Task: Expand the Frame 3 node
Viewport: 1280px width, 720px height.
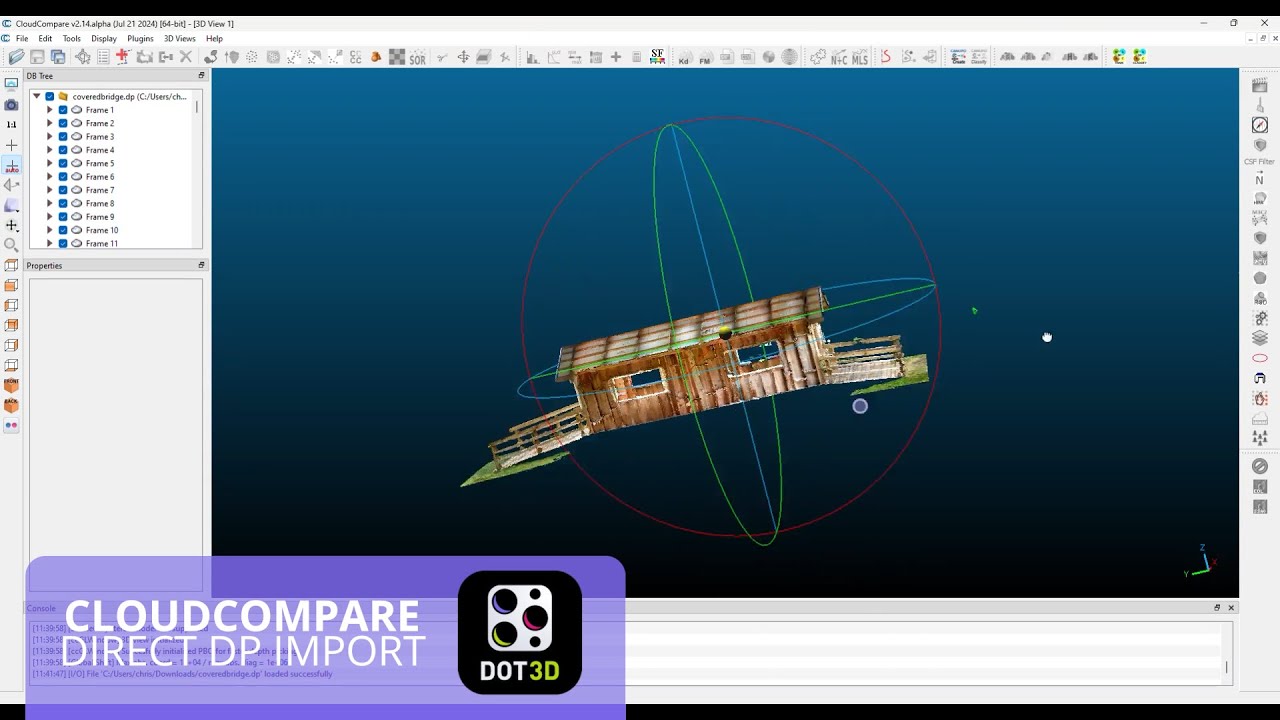Action: click(50, 137)
